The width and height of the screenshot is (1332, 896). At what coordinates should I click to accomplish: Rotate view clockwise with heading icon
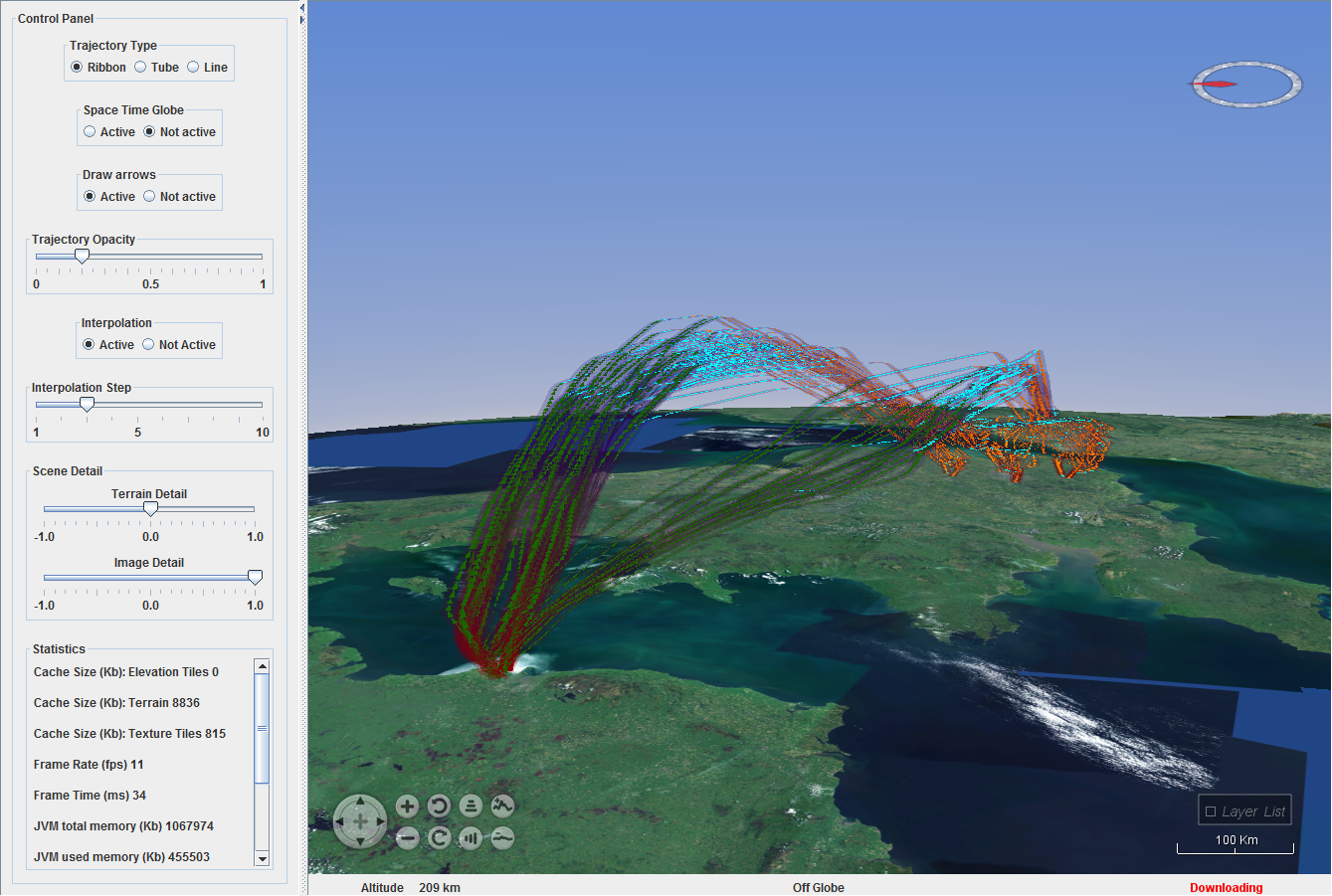pos(439,838)
